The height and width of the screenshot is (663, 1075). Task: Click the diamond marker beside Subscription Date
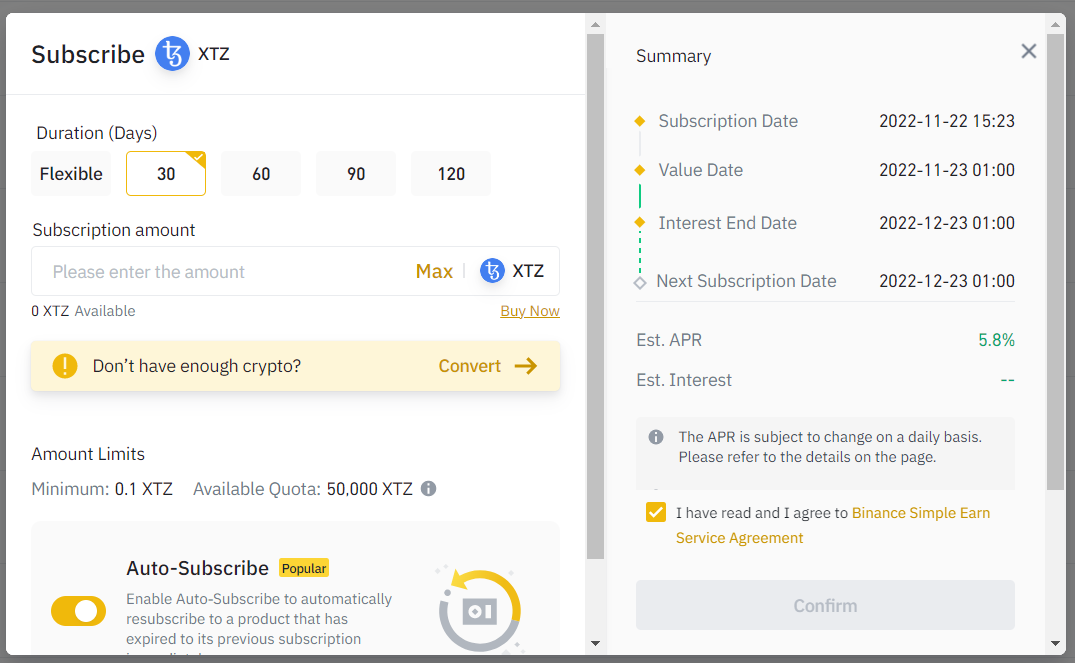639,120
